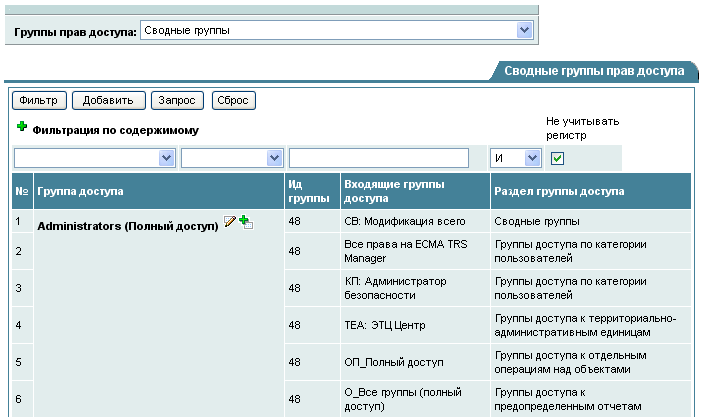Click the Группа доступа column header
This screenshot has width=705, height=417.
tap(159, 191)
